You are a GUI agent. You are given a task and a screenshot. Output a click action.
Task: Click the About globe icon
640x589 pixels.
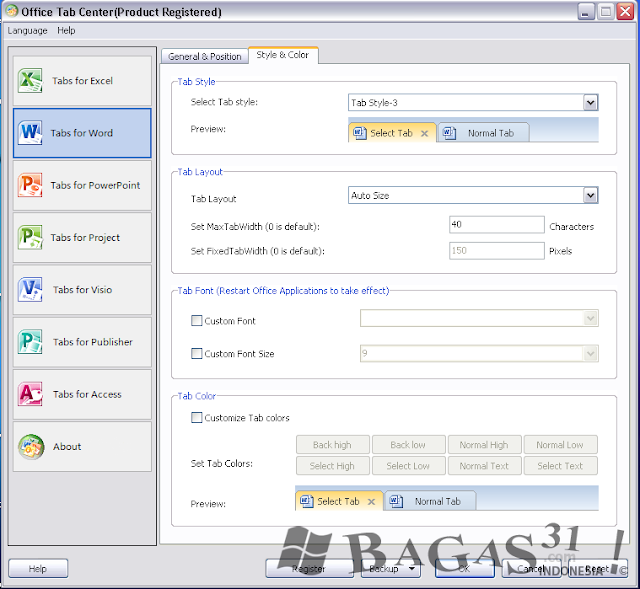click(31, 447)
